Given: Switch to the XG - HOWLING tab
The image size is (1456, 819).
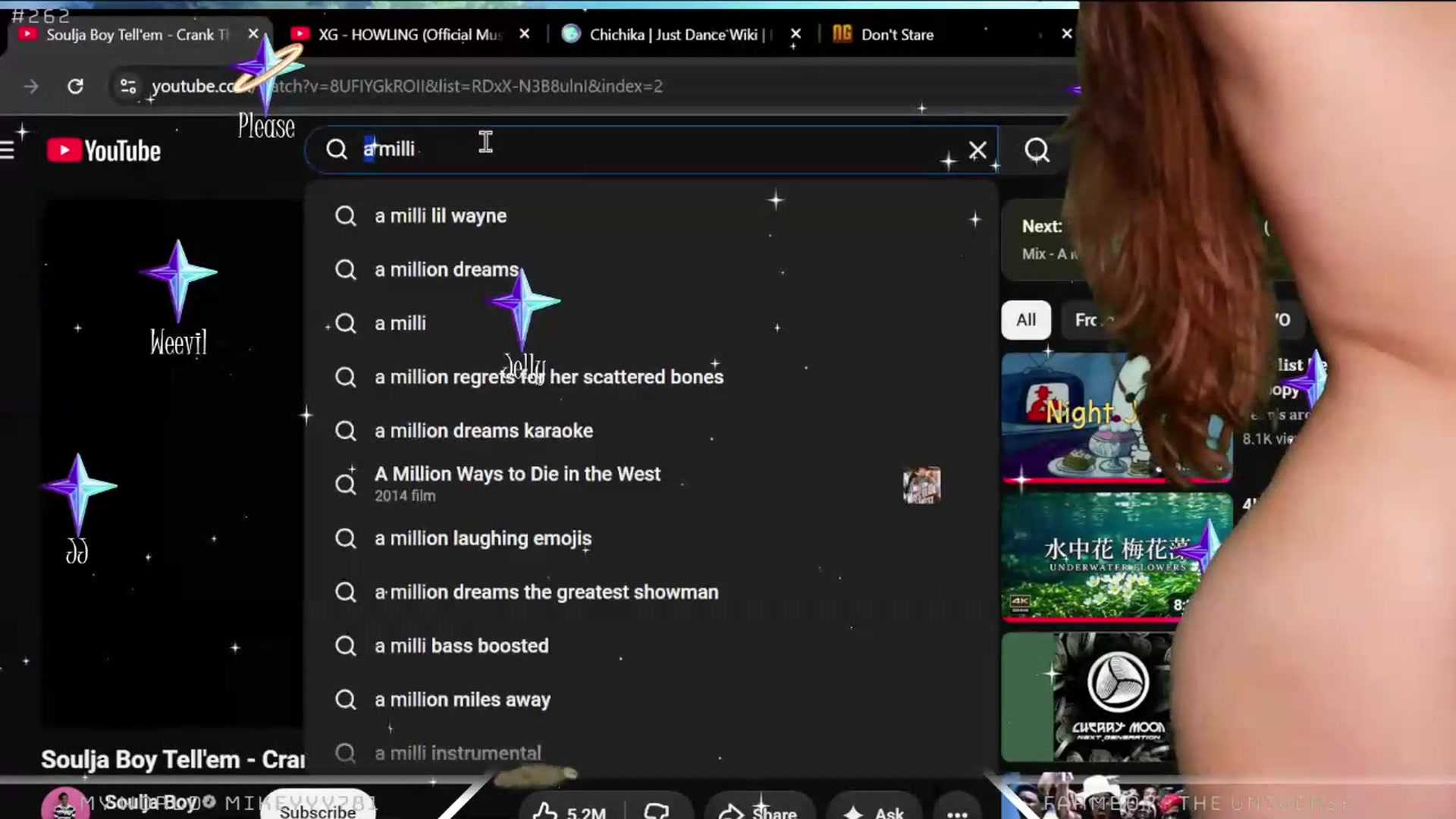Looking at the screenshot, I should click(x=409, y=35).
